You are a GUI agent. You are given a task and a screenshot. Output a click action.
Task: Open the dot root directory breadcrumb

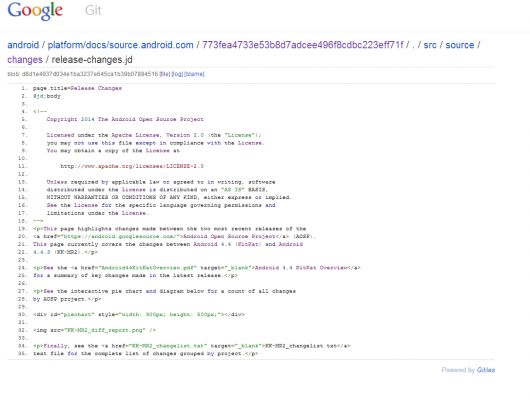tap(413, 45)
